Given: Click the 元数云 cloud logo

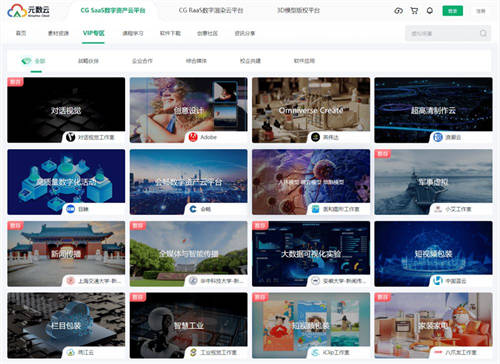Looking at the screenshot, I should 29,11.
